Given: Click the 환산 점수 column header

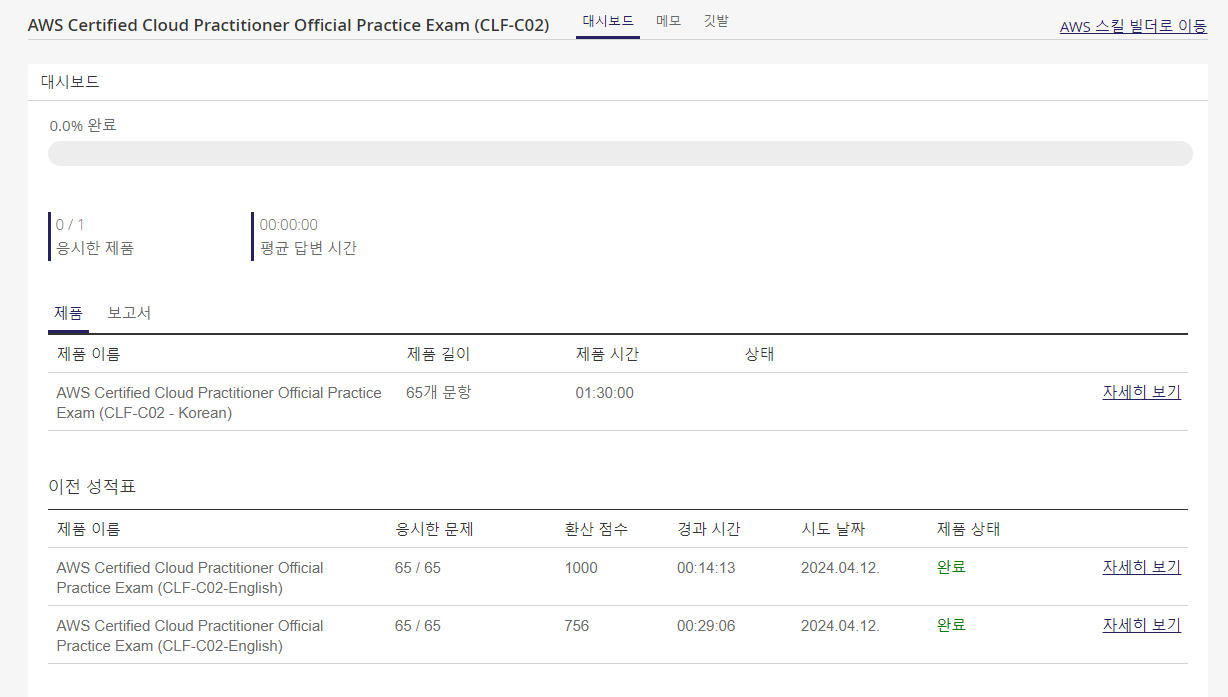Looking at the screenshot, I should point(596,529).
